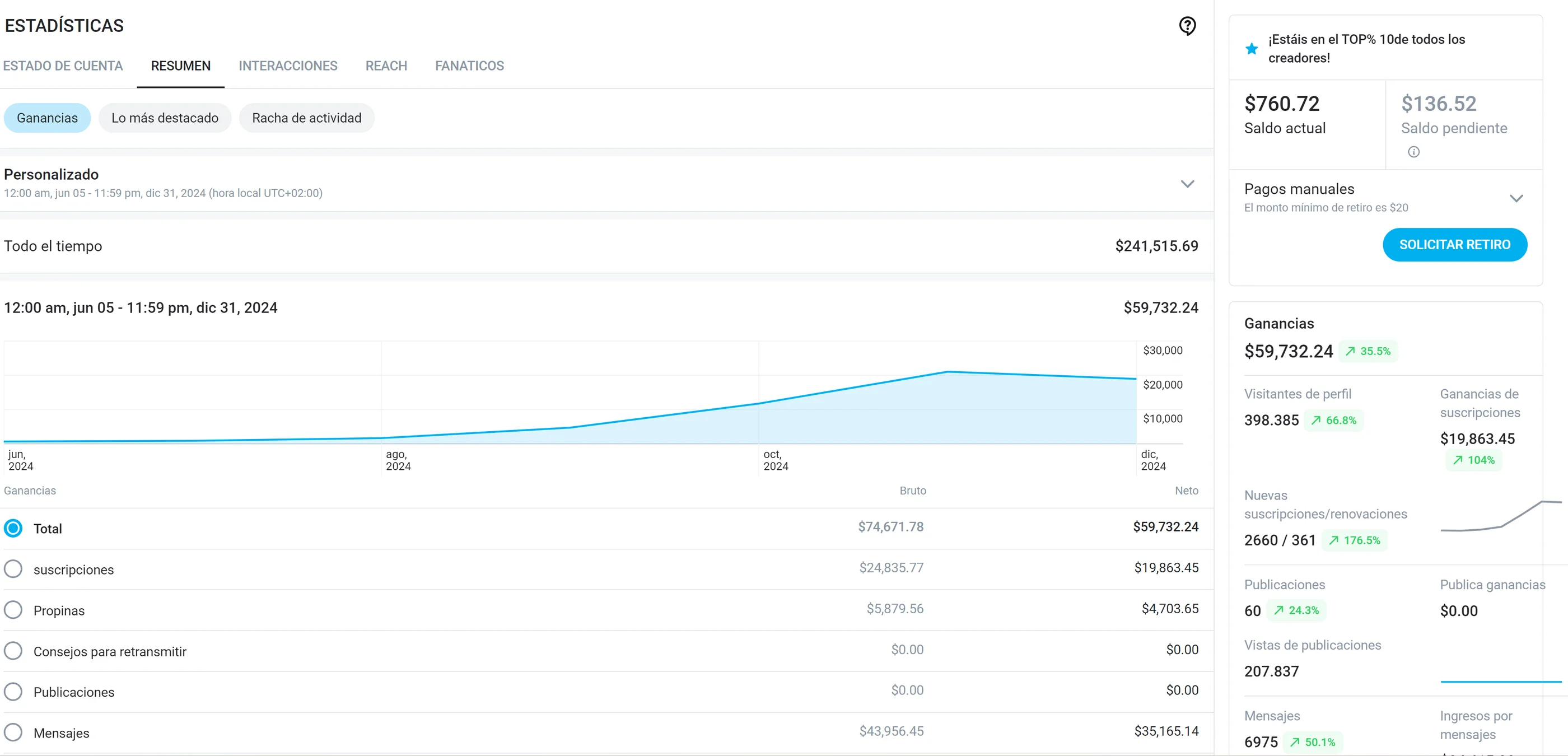Open the FANATICOS tab

(469, 66)
